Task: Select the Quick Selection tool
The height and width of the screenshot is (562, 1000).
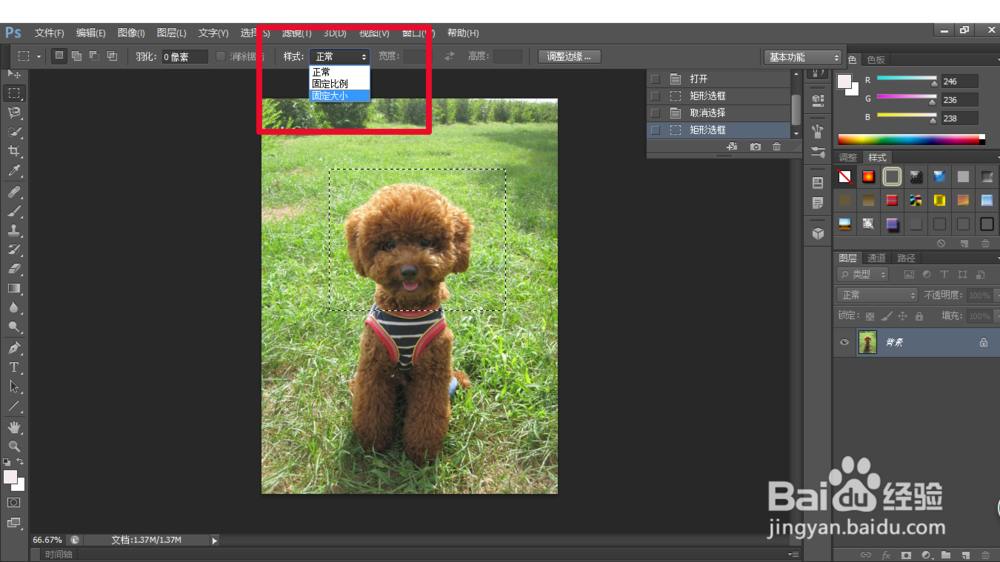Action: point(14,132)
